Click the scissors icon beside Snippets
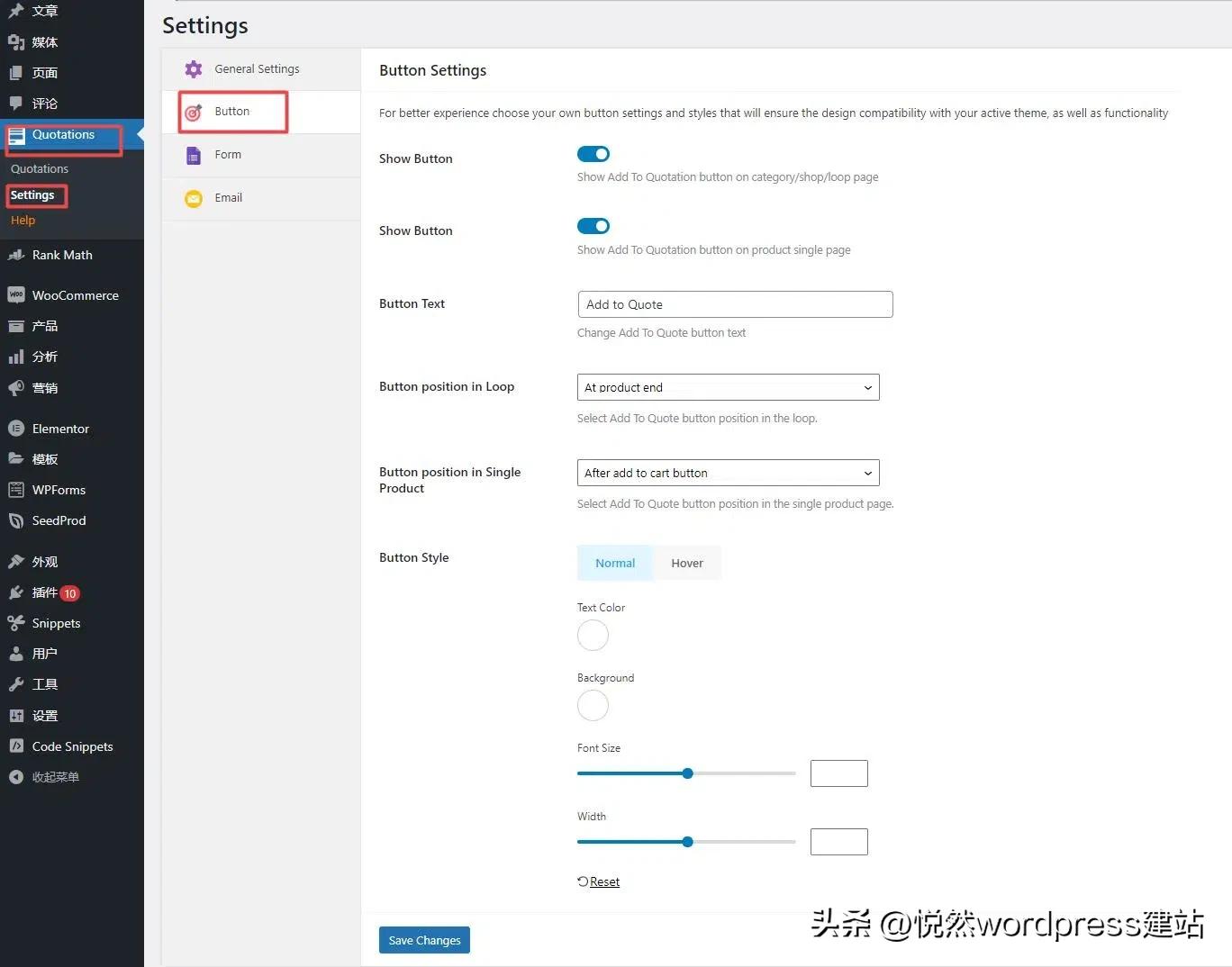1232x967 pixels. [16, 623]
